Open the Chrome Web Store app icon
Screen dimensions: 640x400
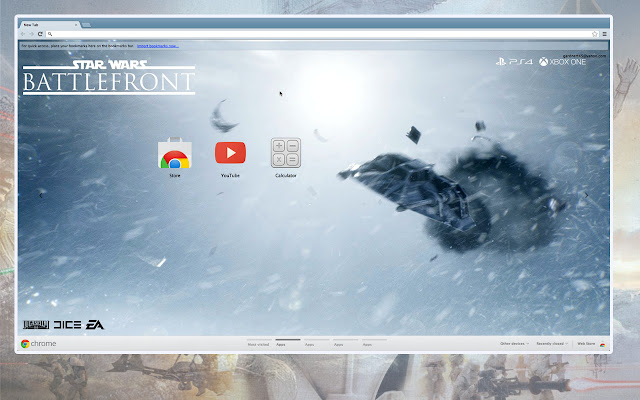175,153
